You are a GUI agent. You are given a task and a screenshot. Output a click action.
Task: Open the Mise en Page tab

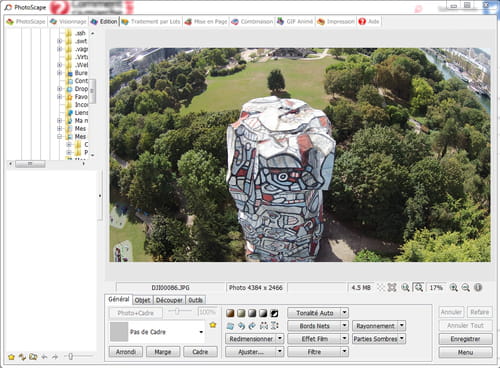(x=206, y=22)
